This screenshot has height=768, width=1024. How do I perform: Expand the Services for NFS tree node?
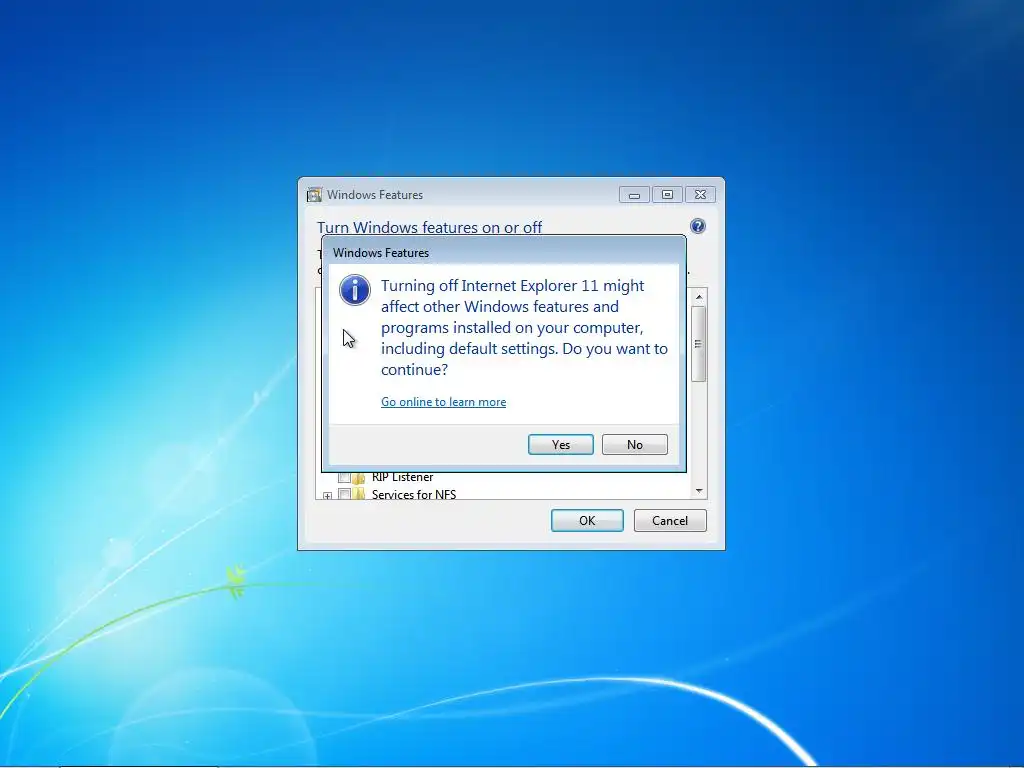tap(327, 496)
